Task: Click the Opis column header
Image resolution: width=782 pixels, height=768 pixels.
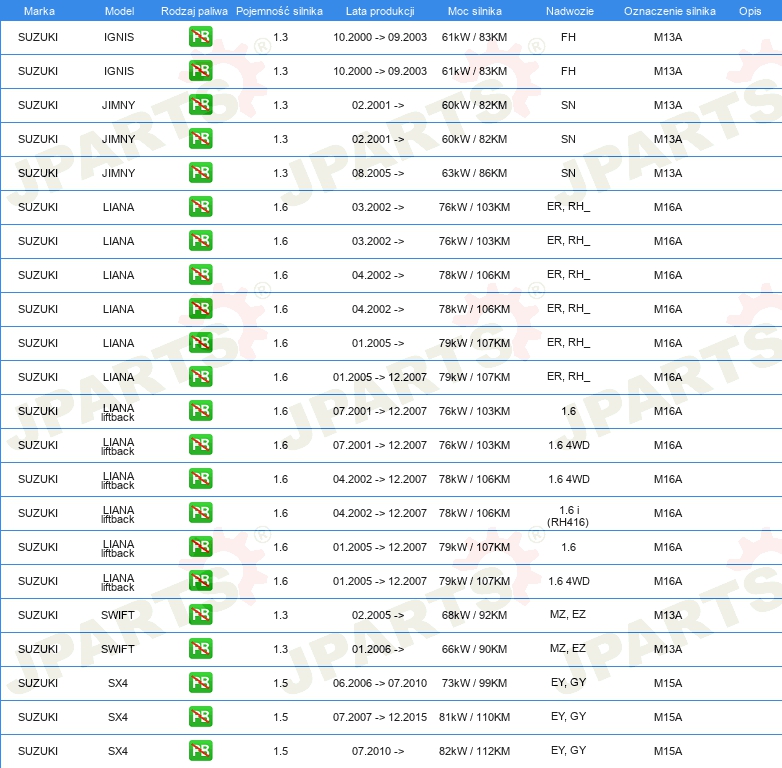Action: 750,11
